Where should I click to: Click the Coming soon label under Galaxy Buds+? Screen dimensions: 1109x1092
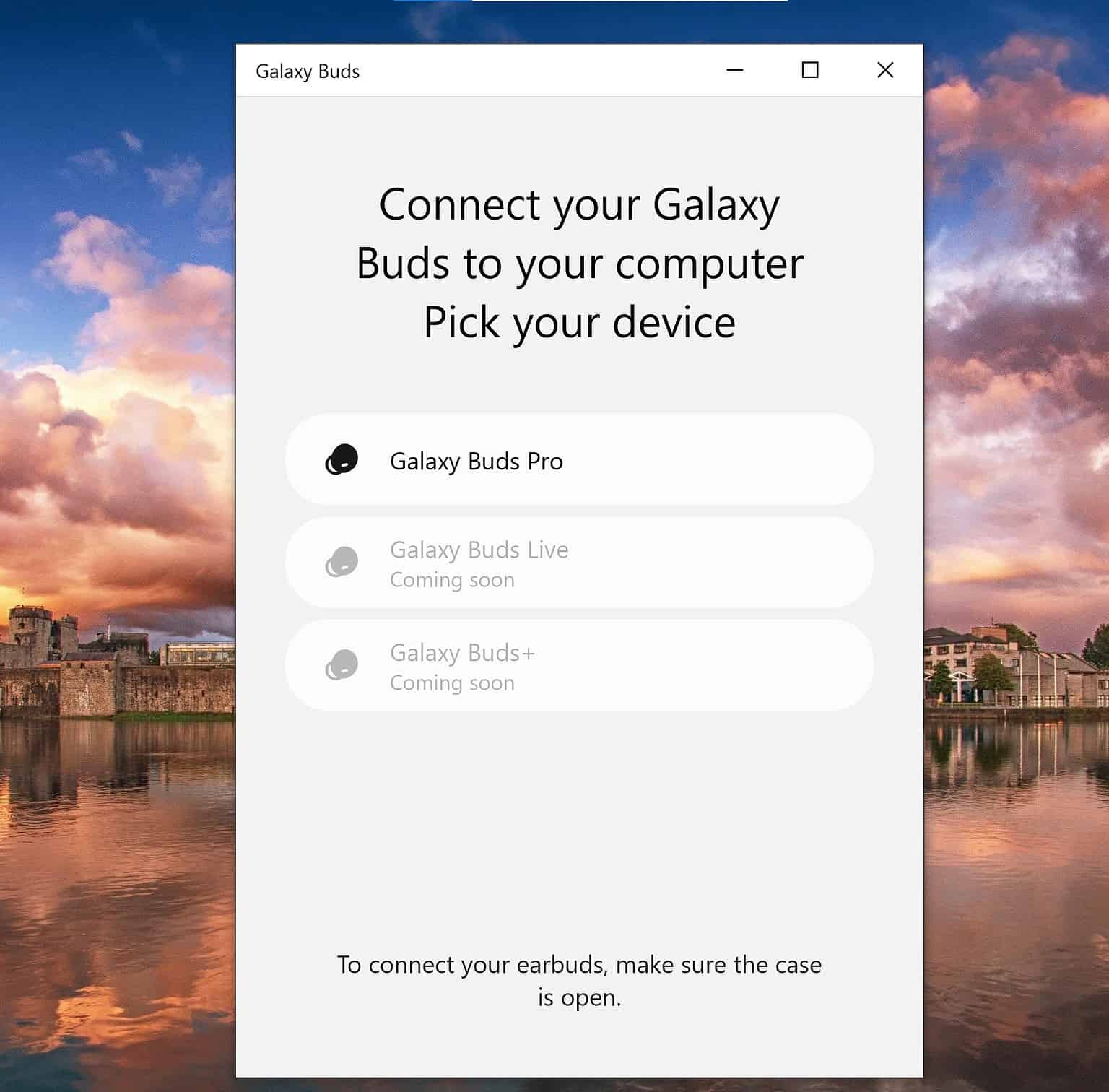[x=452, y=682]
